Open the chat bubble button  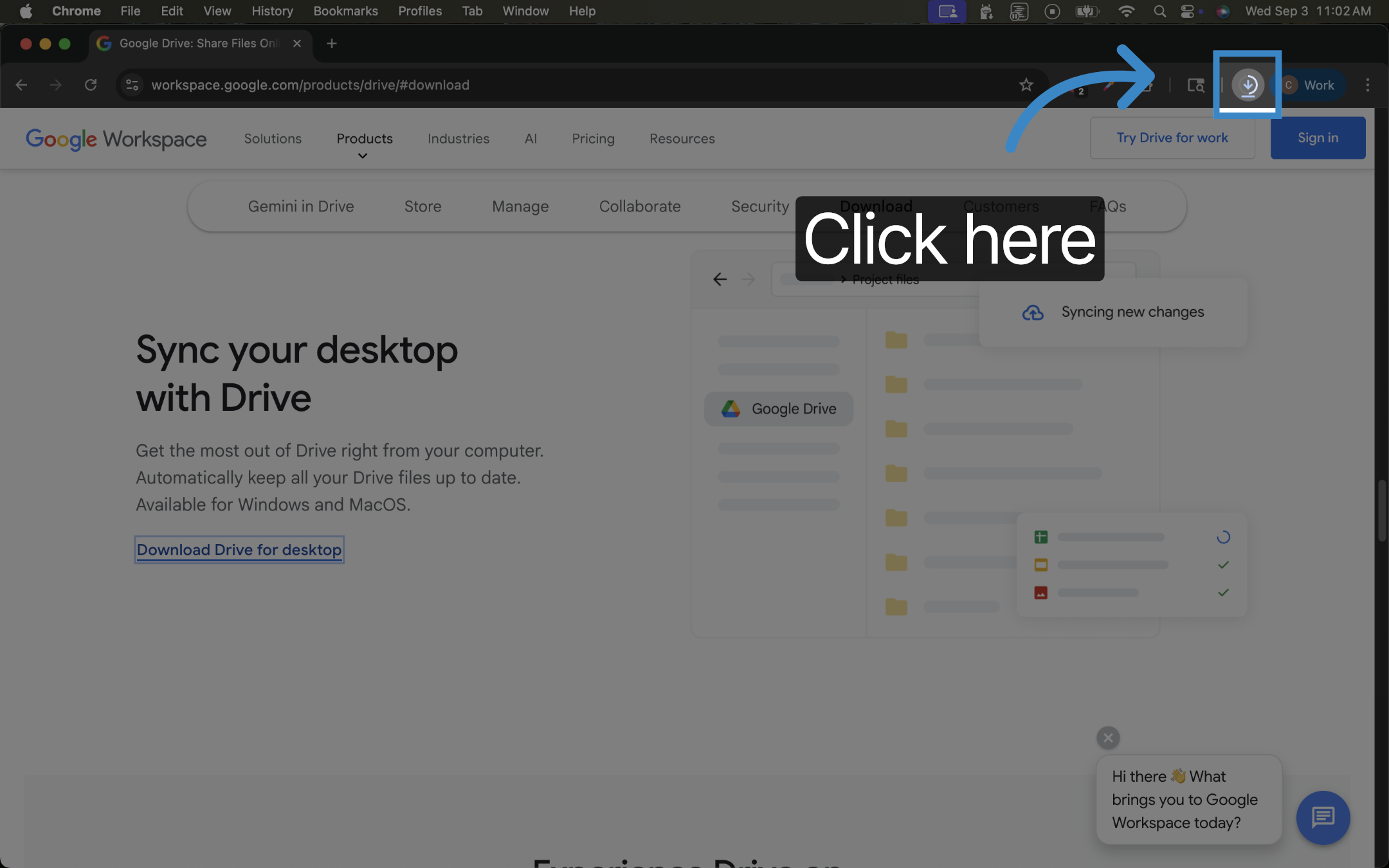point(1323,817)
